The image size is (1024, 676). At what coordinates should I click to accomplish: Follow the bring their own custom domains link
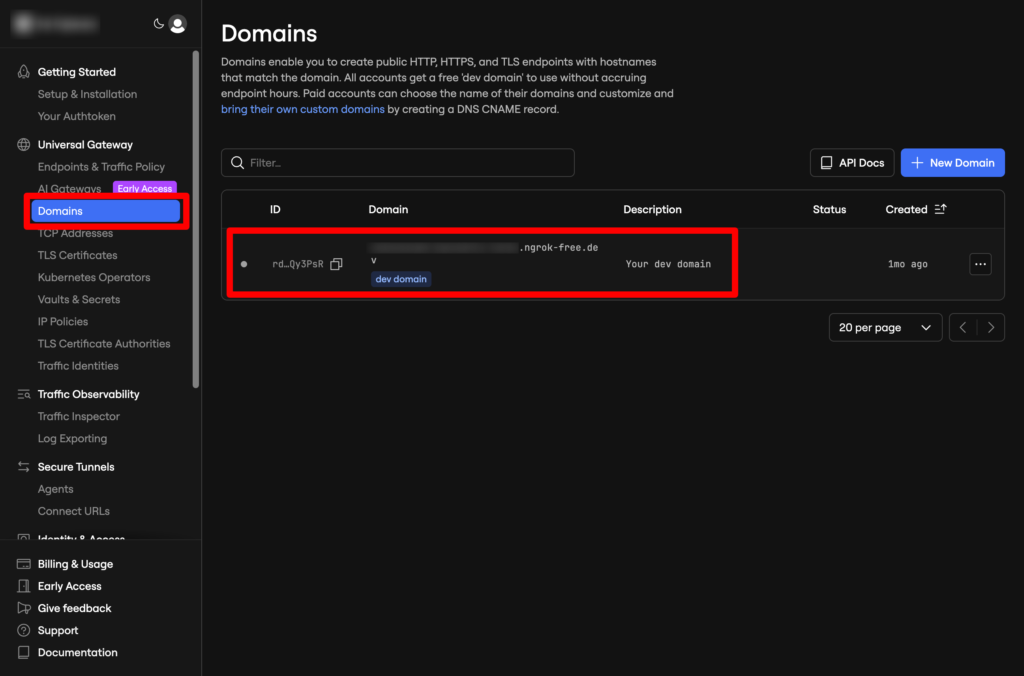[302, 109]
